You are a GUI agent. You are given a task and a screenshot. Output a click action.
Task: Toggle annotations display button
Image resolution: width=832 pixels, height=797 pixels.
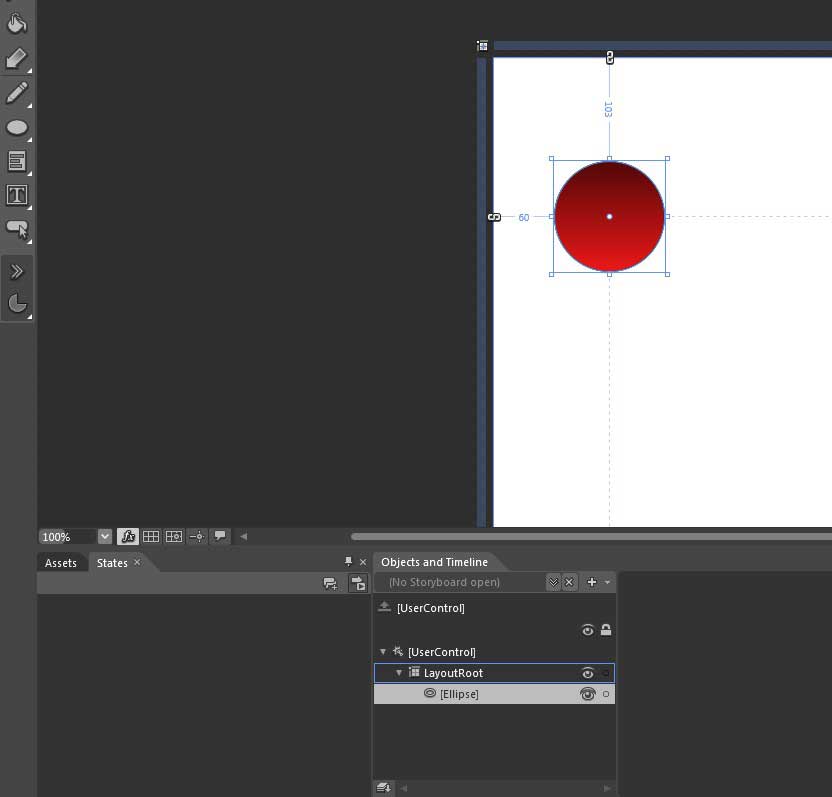click(220, 536)
